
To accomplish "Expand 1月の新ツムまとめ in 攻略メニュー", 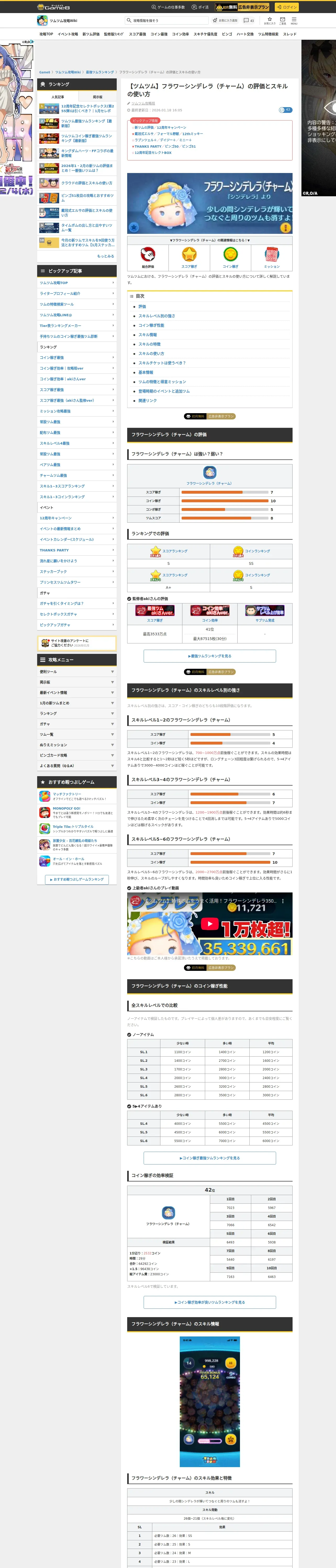I will (x=77, y=703).
